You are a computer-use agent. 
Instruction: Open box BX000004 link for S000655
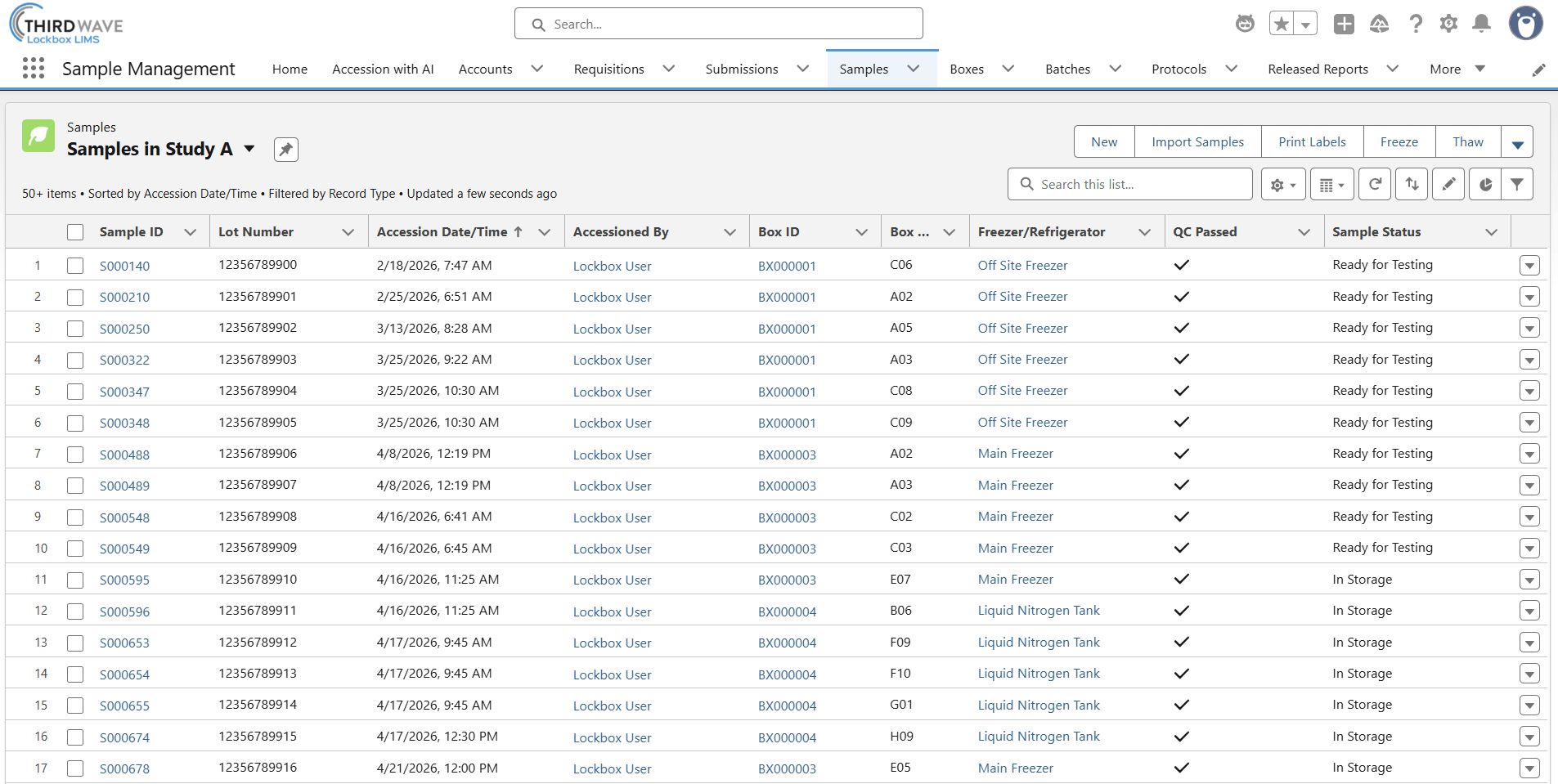[787, 706]
